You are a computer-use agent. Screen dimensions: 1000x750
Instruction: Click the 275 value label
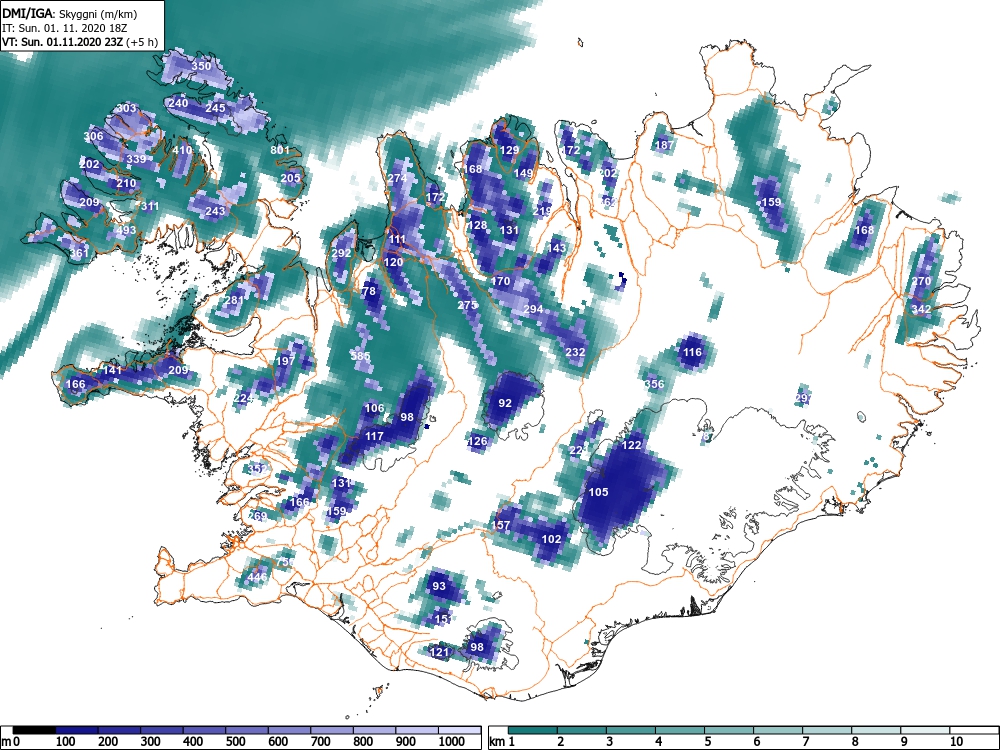[x=467, y=305]
